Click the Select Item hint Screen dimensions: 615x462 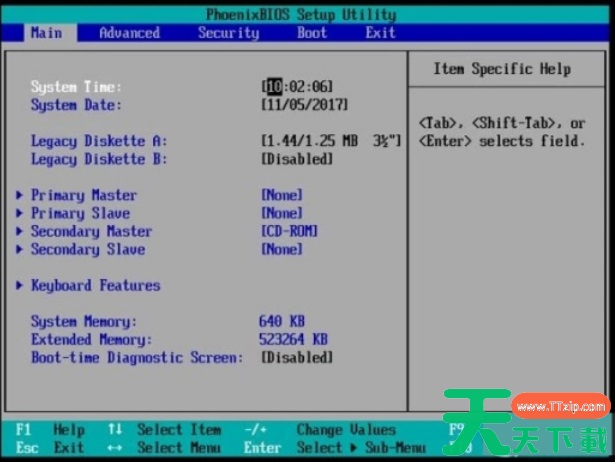[x=179, y=430]
